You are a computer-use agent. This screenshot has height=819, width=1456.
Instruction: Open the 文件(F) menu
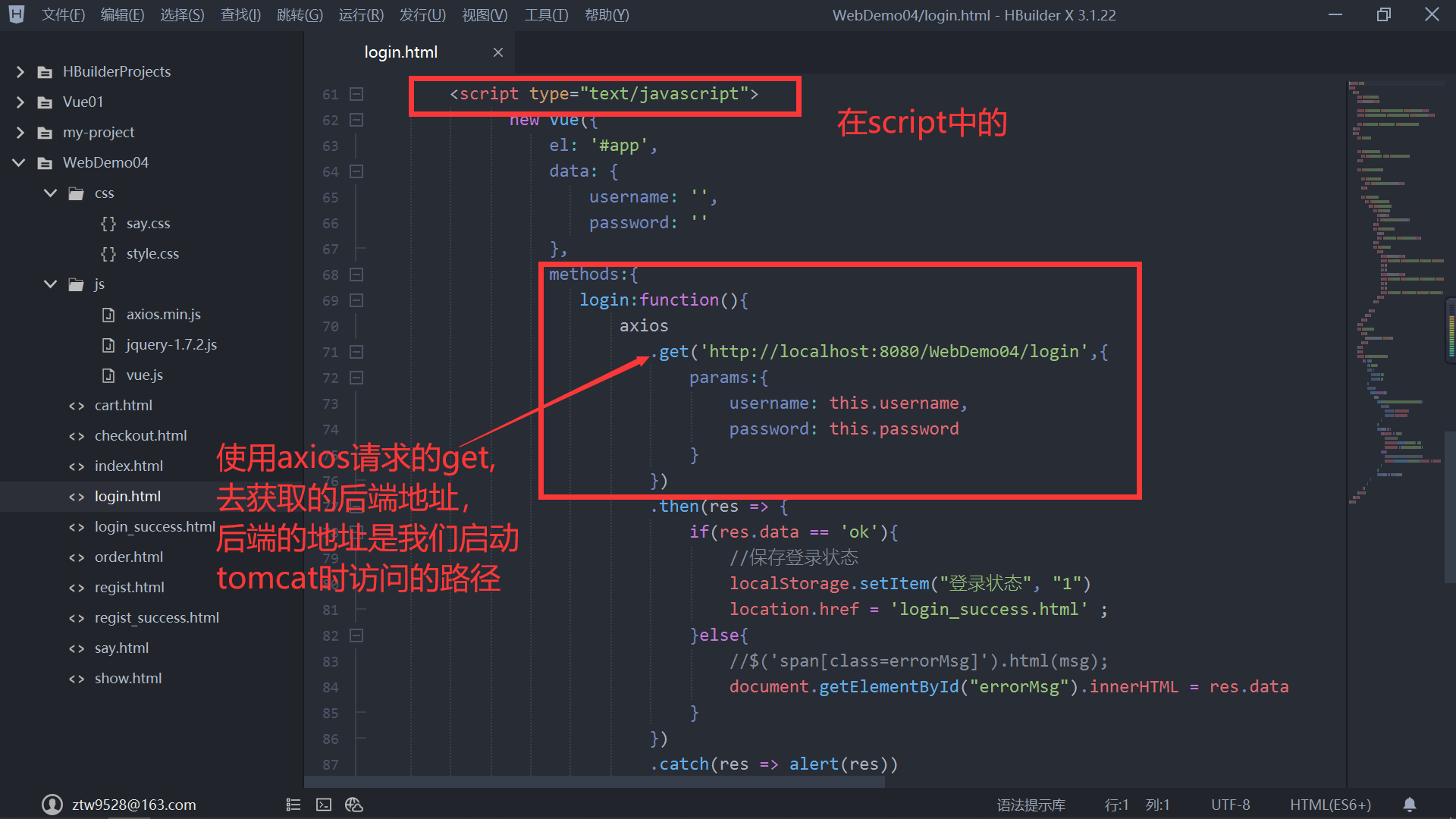click(x=63, y=15)
